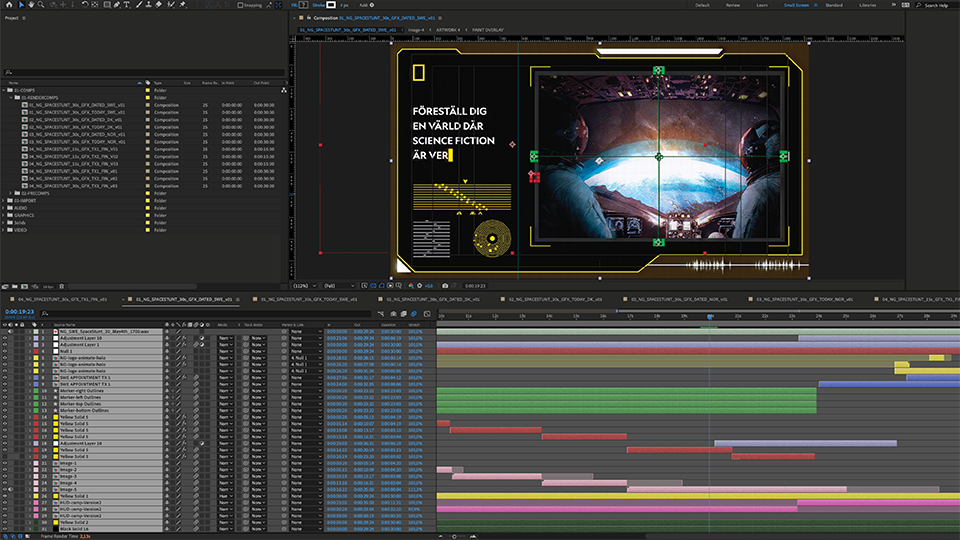The image size is (960, 540).
Task: Select the Type text tool
Action: 127,5
